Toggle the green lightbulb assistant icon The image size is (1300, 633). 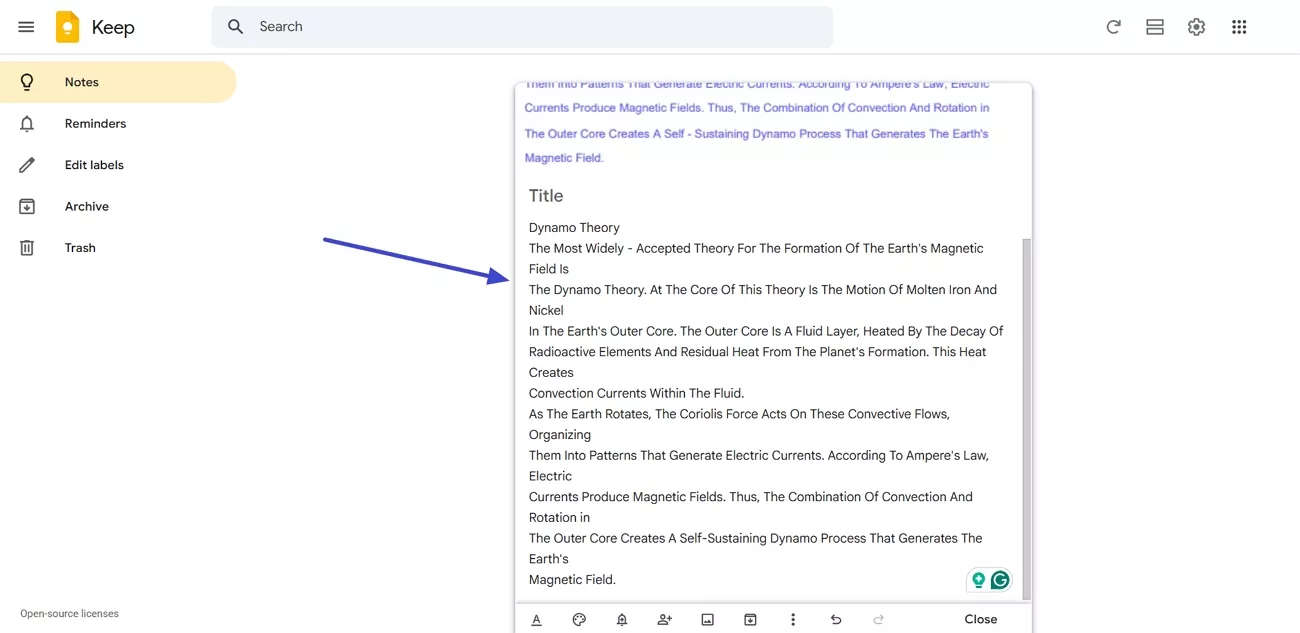tap(977, 579)
